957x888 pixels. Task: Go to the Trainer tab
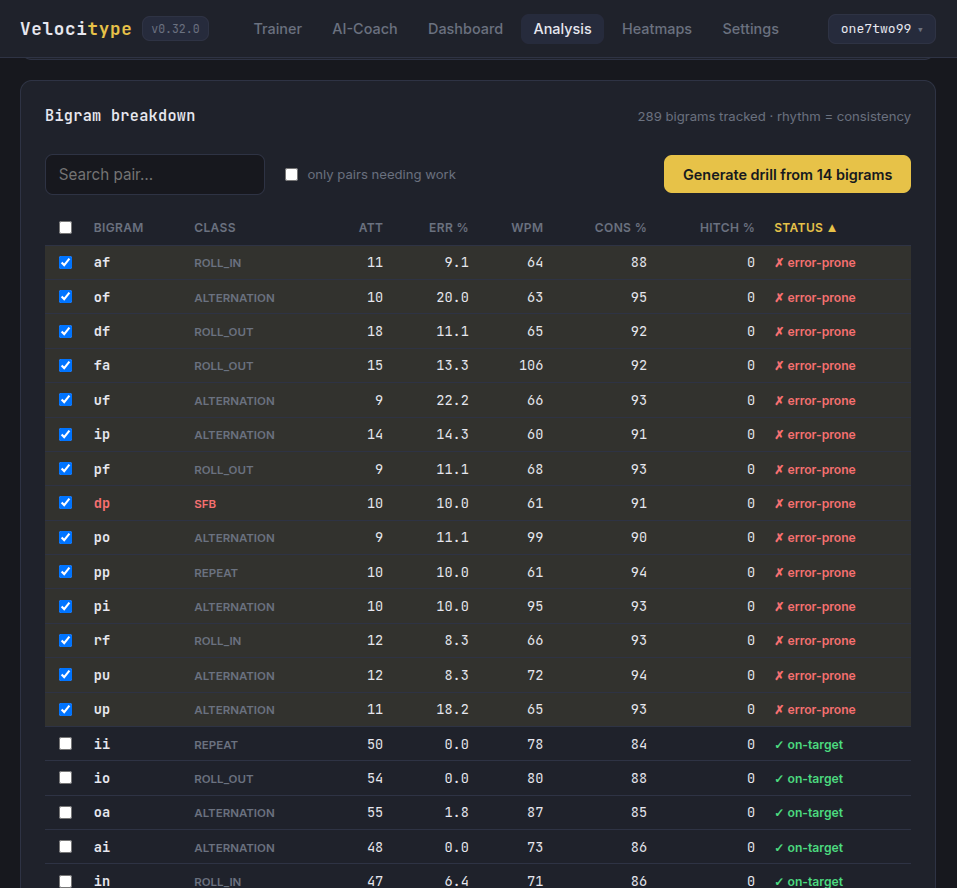(x=278, y=29)
